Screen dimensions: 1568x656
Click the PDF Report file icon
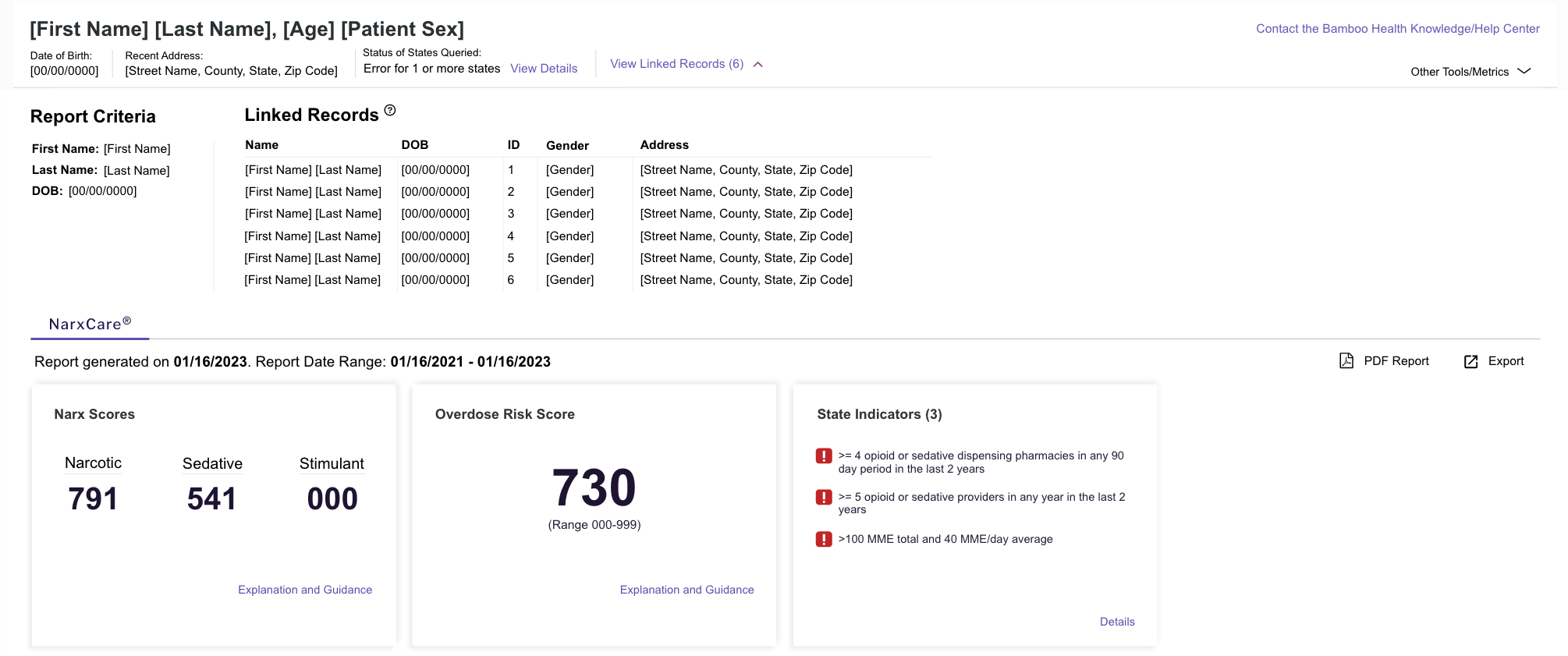click(x=1346, y=360)
